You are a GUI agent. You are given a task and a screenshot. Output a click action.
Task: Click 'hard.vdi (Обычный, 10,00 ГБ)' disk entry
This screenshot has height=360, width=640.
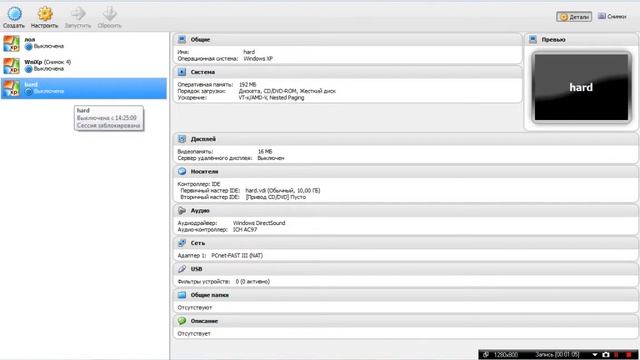click(x=282, y=191)
